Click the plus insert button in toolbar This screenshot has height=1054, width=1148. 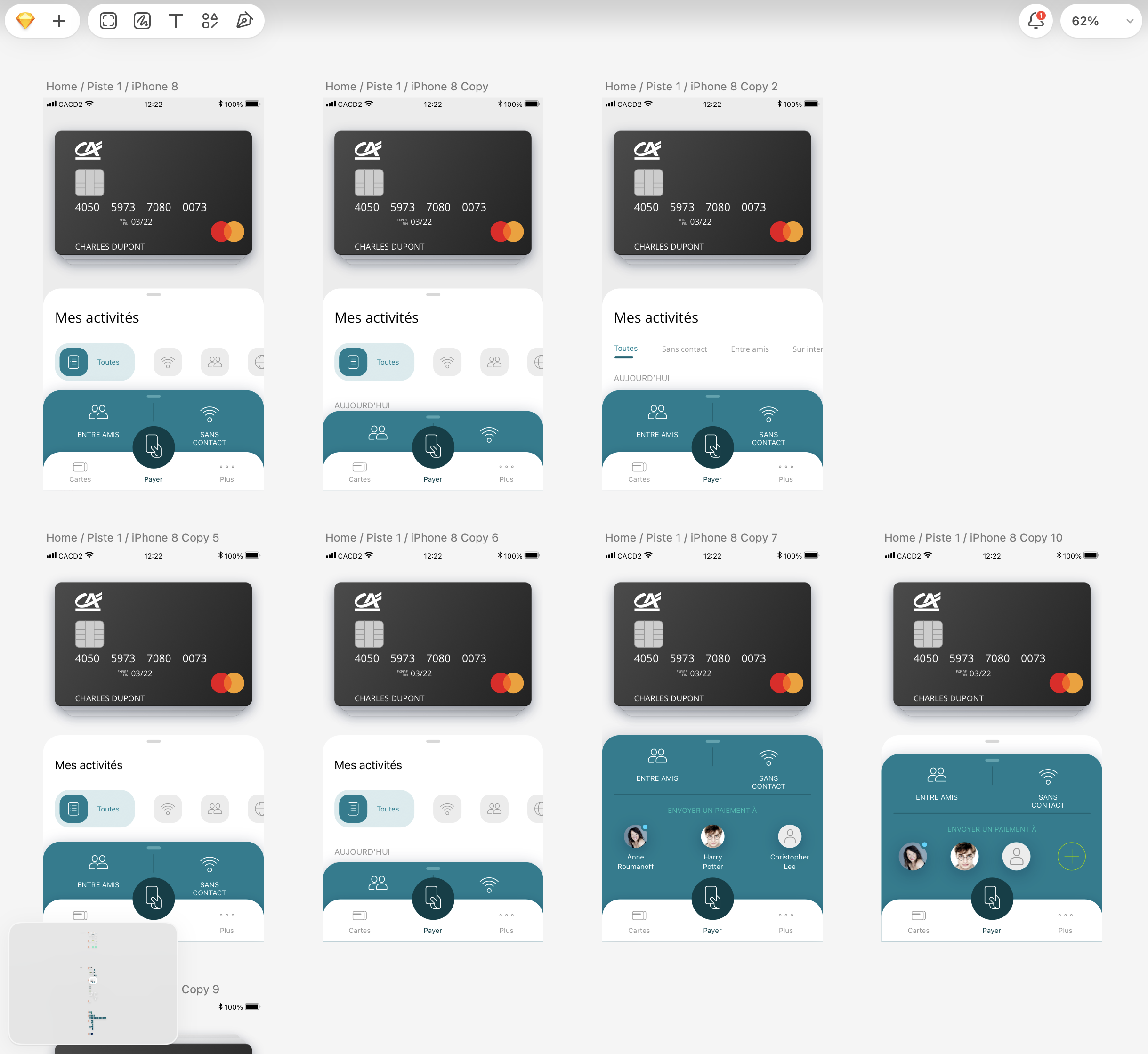(x=59, y=21)
